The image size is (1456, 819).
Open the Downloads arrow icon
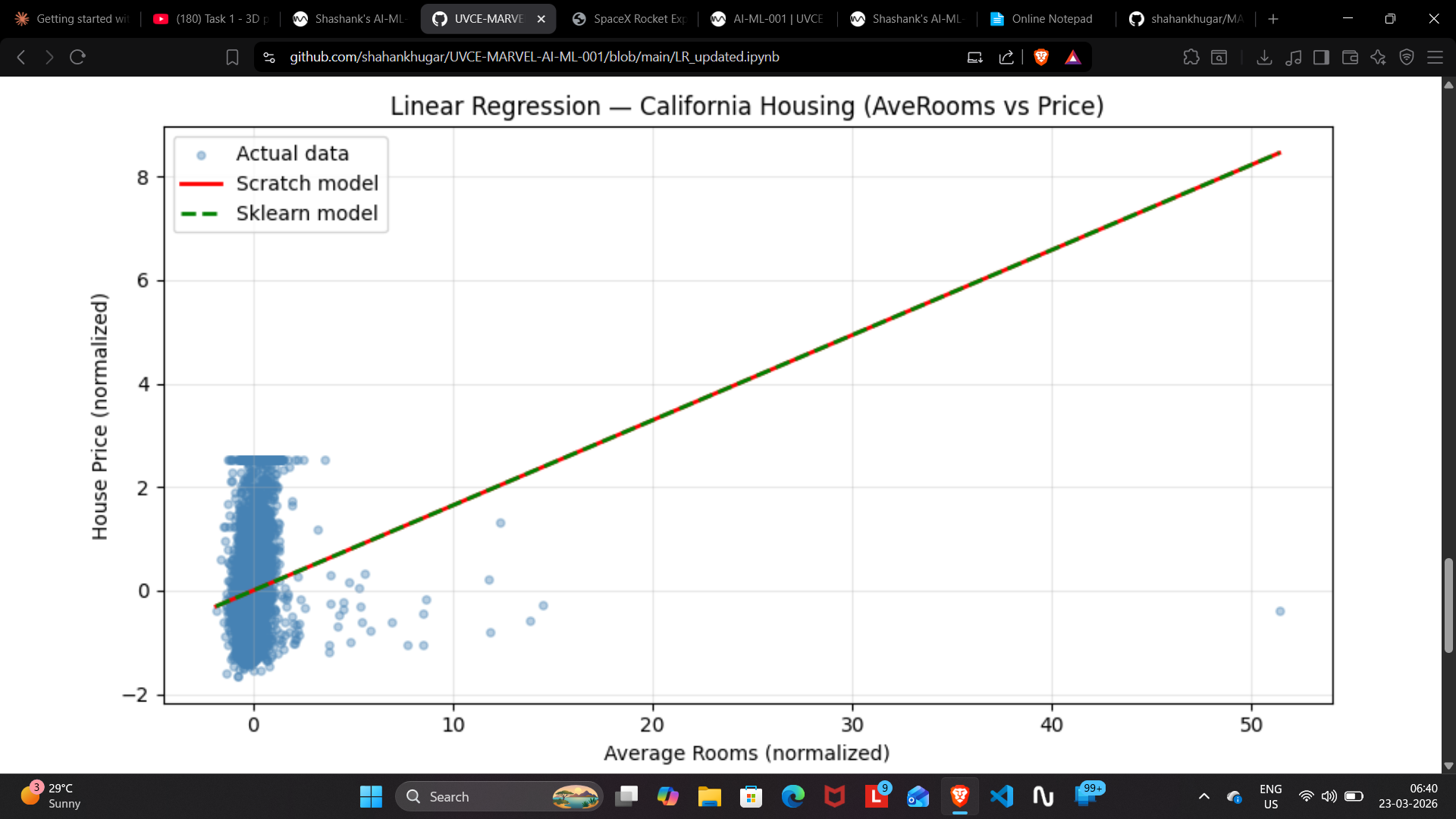(x=1264, y=57)
